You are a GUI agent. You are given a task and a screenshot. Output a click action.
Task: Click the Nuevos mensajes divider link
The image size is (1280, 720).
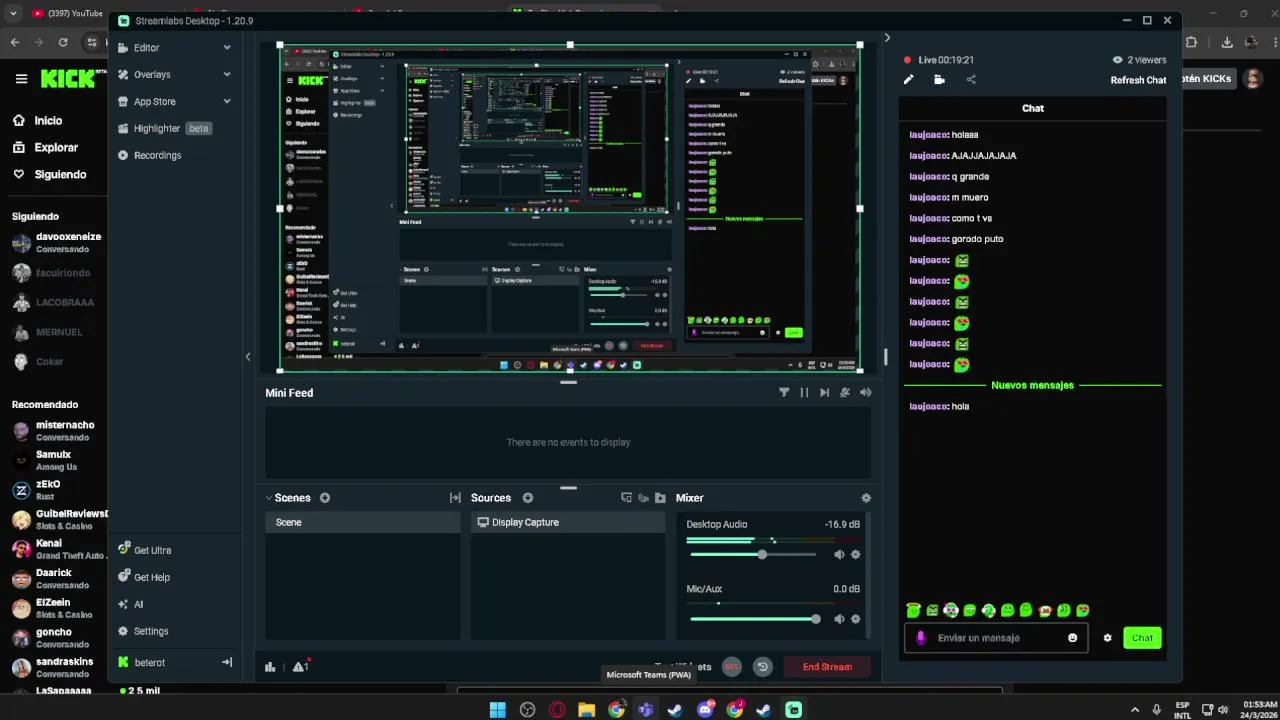(1033, 385)
